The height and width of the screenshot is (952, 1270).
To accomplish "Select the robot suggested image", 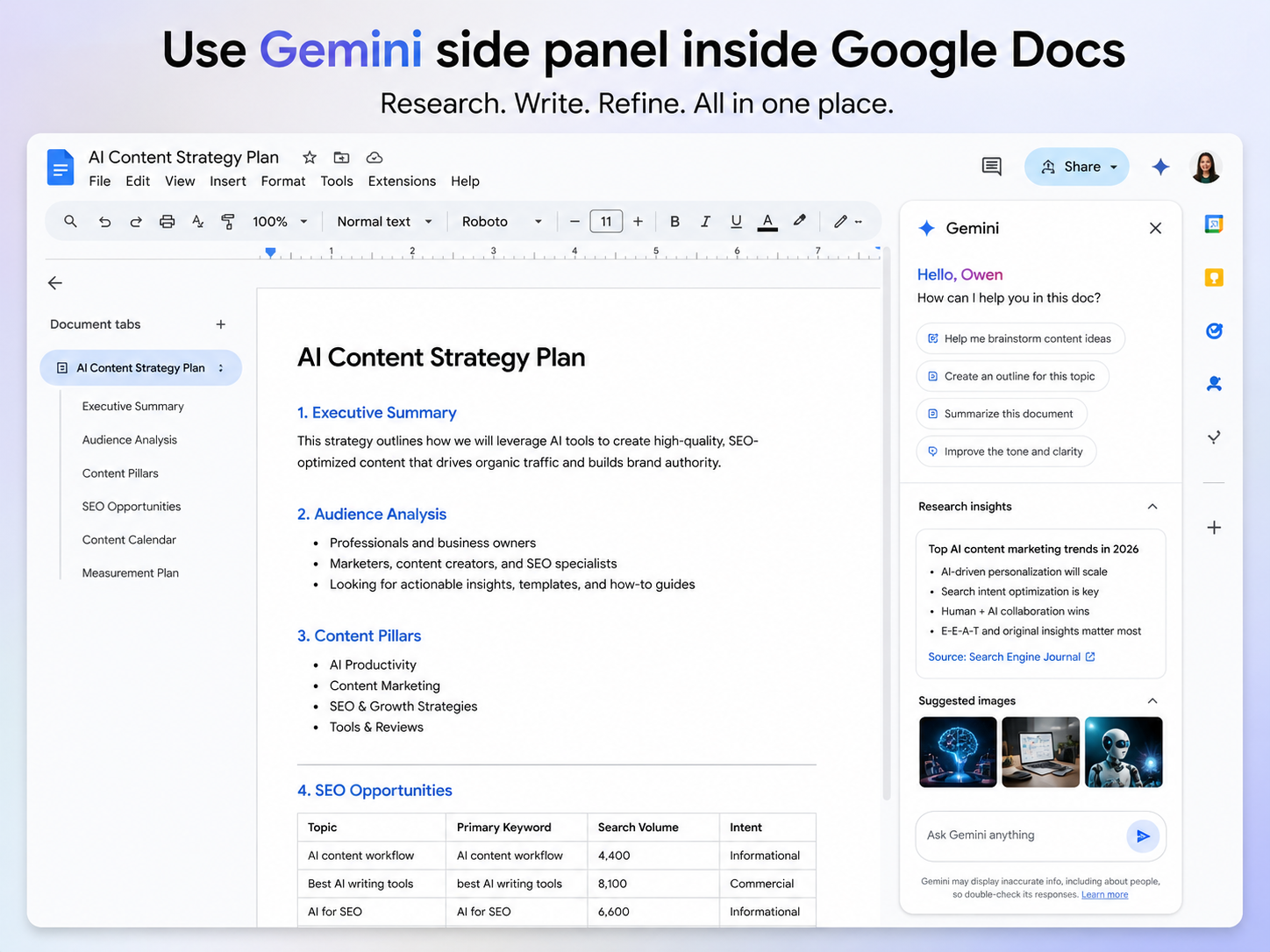I will 1124,752.
